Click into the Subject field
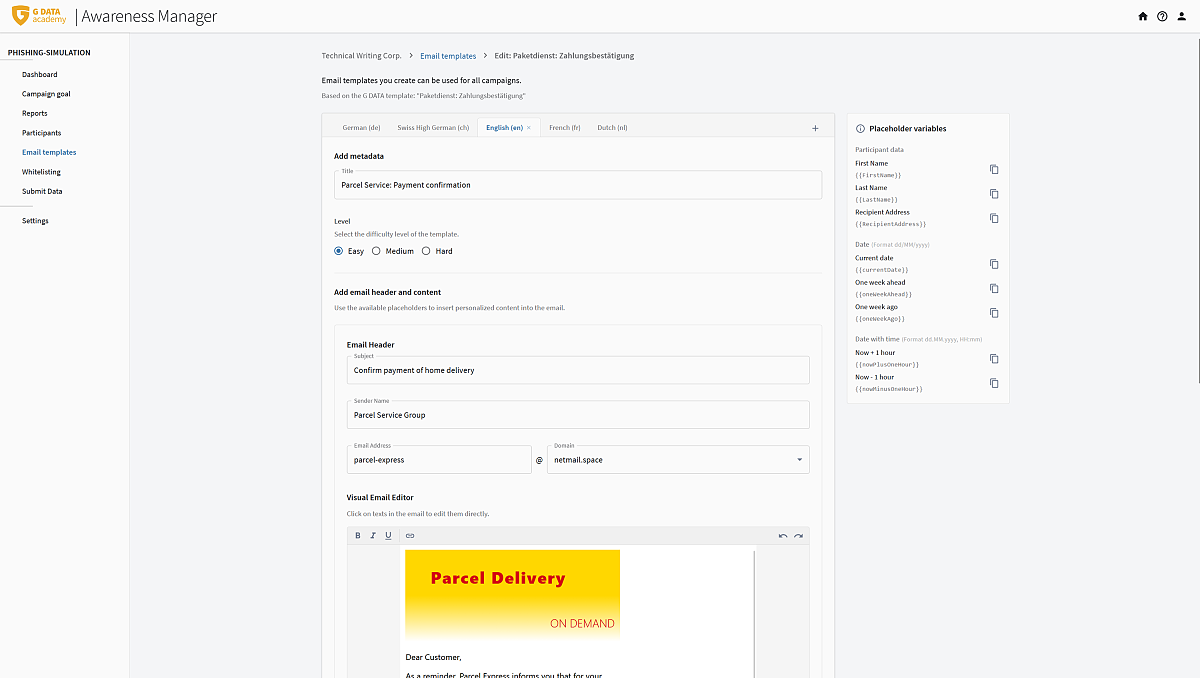This screenshot has width=1200, height=678. 578,370
